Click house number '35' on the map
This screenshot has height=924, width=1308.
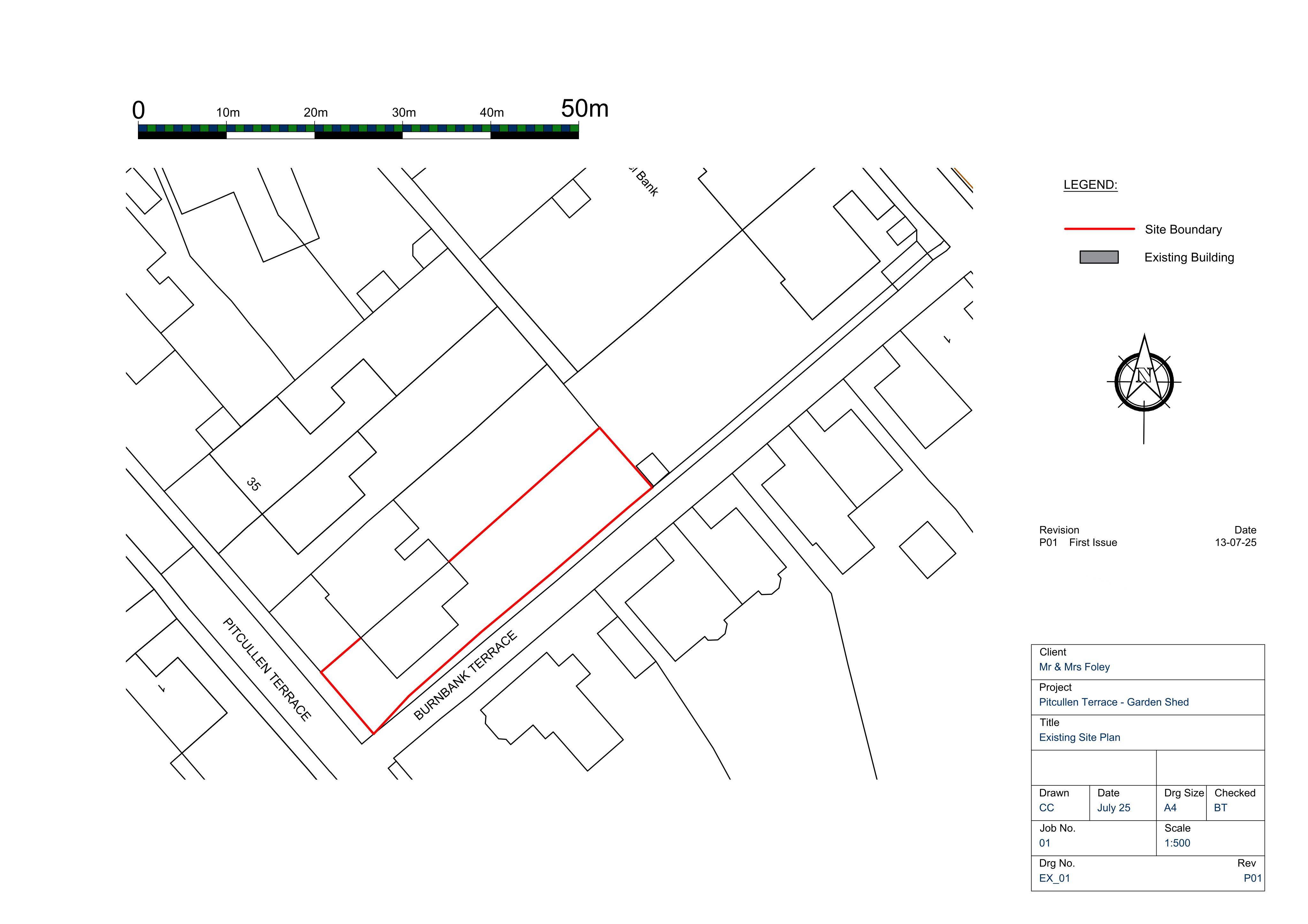coord(254,485)
